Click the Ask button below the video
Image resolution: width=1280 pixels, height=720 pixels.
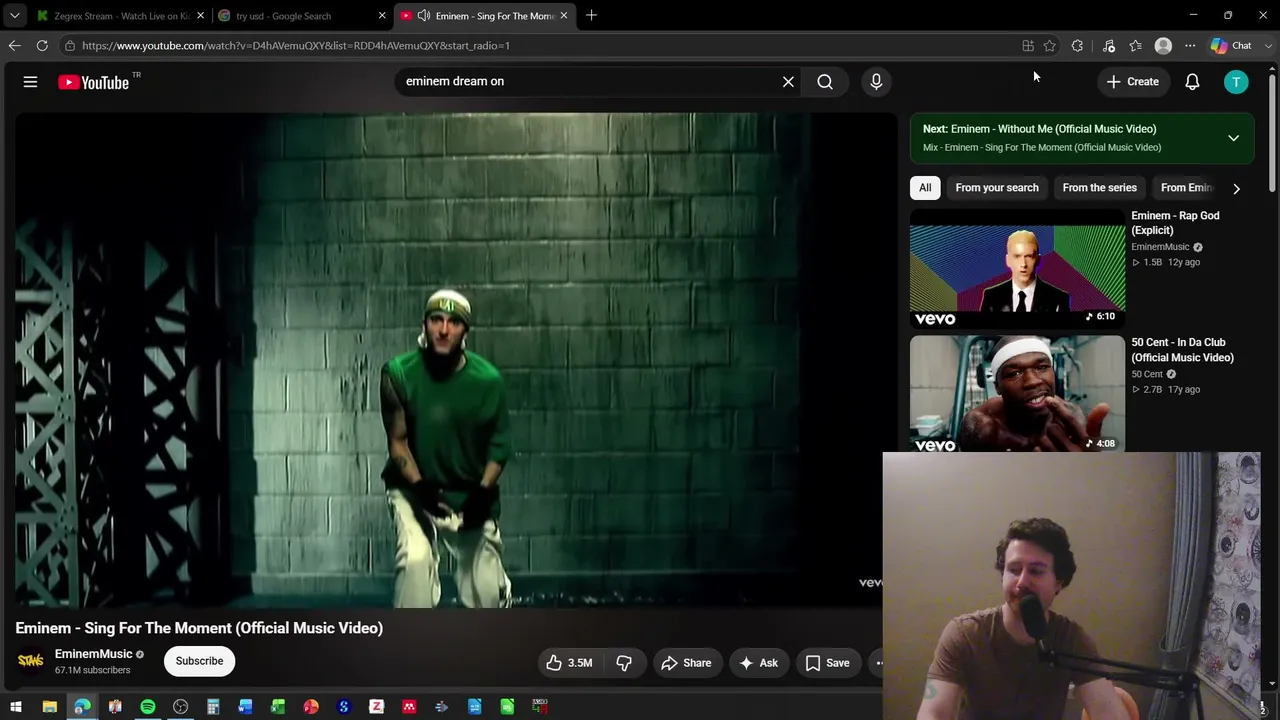tap(758, 663)
